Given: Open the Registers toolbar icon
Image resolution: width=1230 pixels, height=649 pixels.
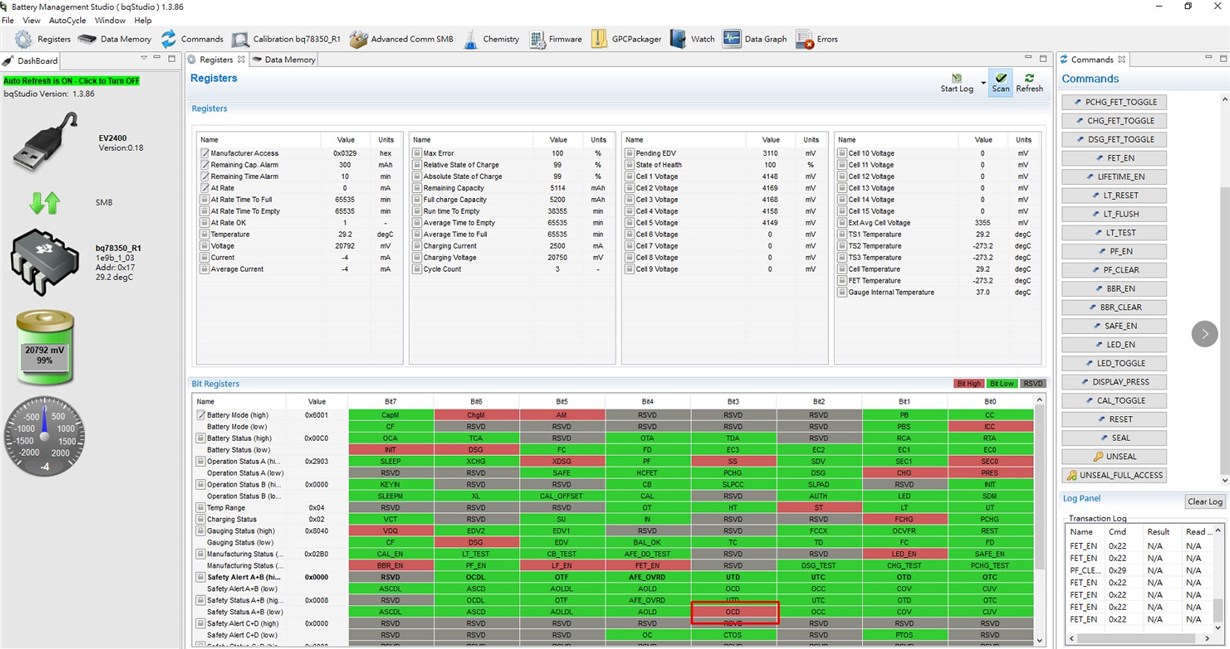Looking at the screenshot, I should point(43,39).
